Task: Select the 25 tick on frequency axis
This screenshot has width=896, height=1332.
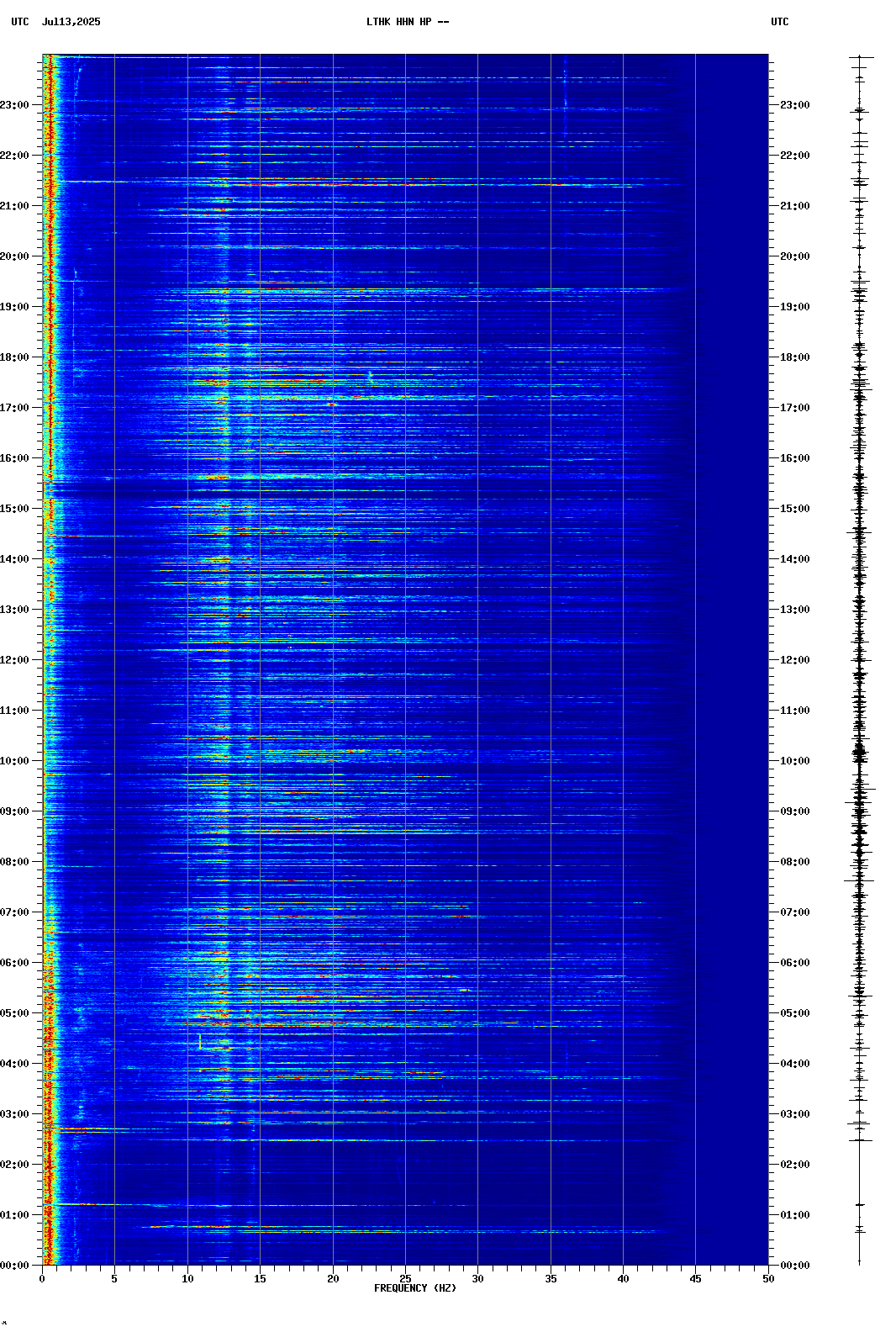Action: (x=405, y=1279)
